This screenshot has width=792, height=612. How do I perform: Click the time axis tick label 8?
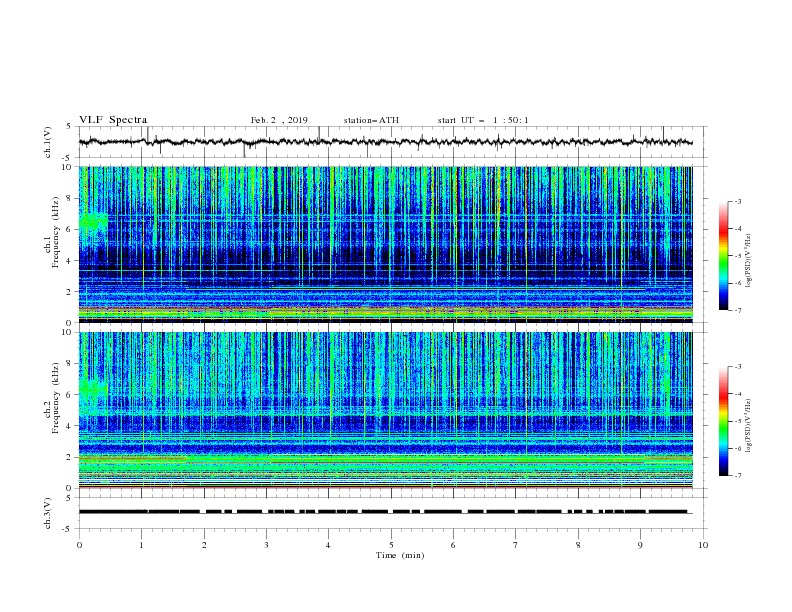[x=578, y=545]
